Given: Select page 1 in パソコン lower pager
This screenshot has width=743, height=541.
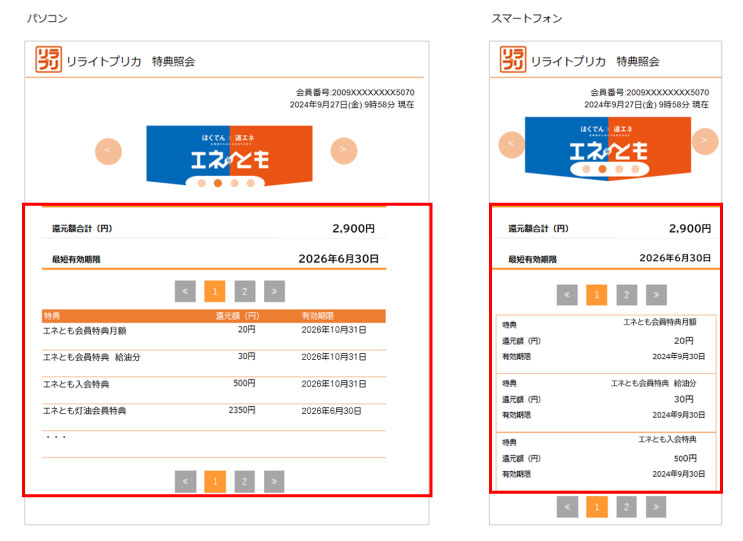Looking at the screenshot, I should click(215, 482).
